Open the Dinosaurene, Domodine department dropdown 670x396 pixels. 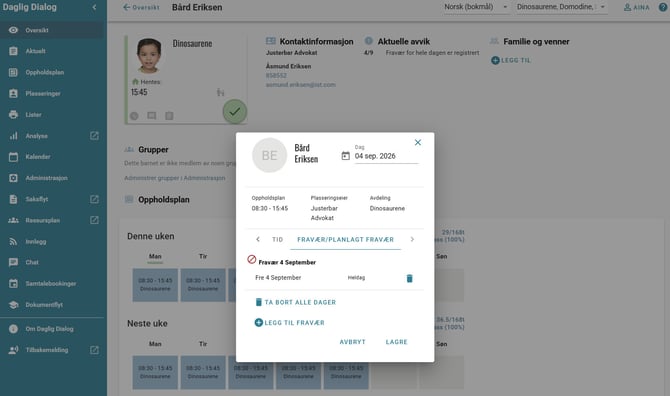click(x=561, y=7)
